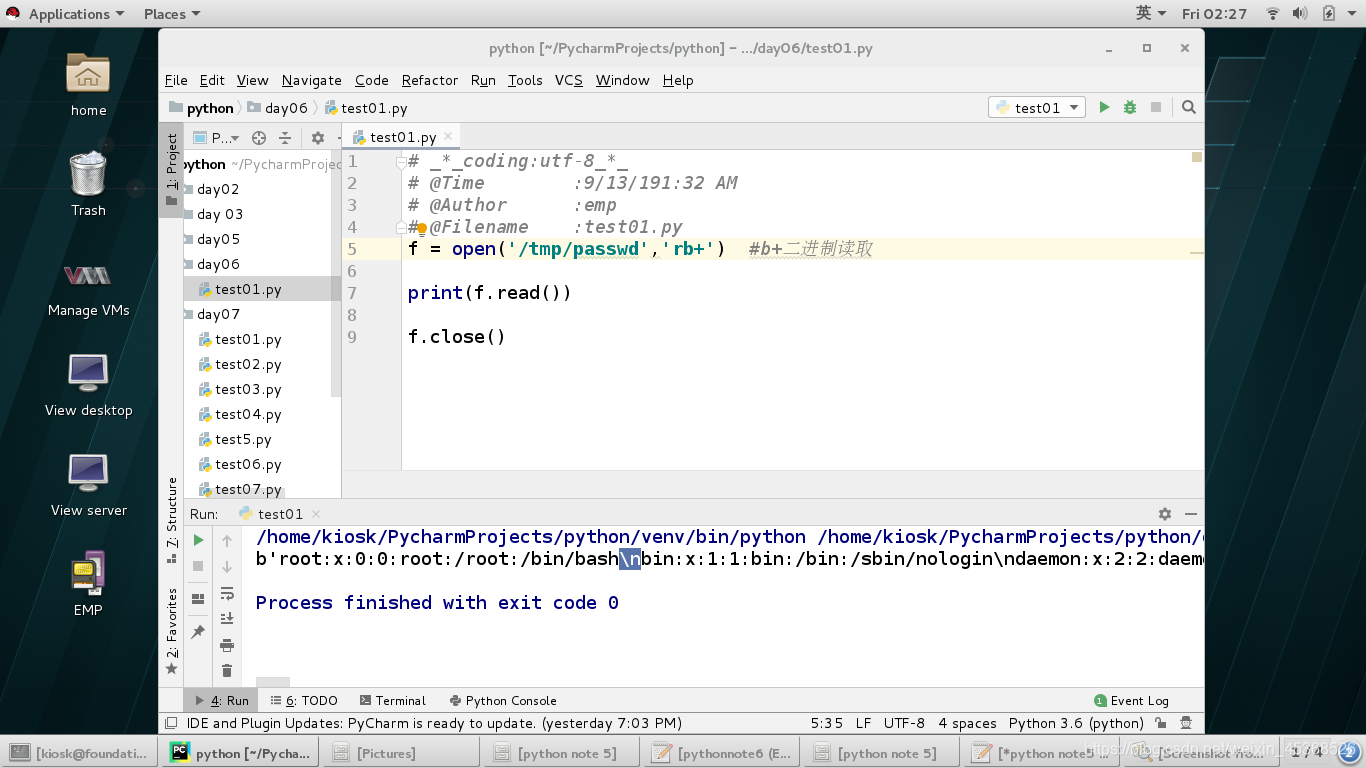Change 4 spaces indent setting

(967, 723)
